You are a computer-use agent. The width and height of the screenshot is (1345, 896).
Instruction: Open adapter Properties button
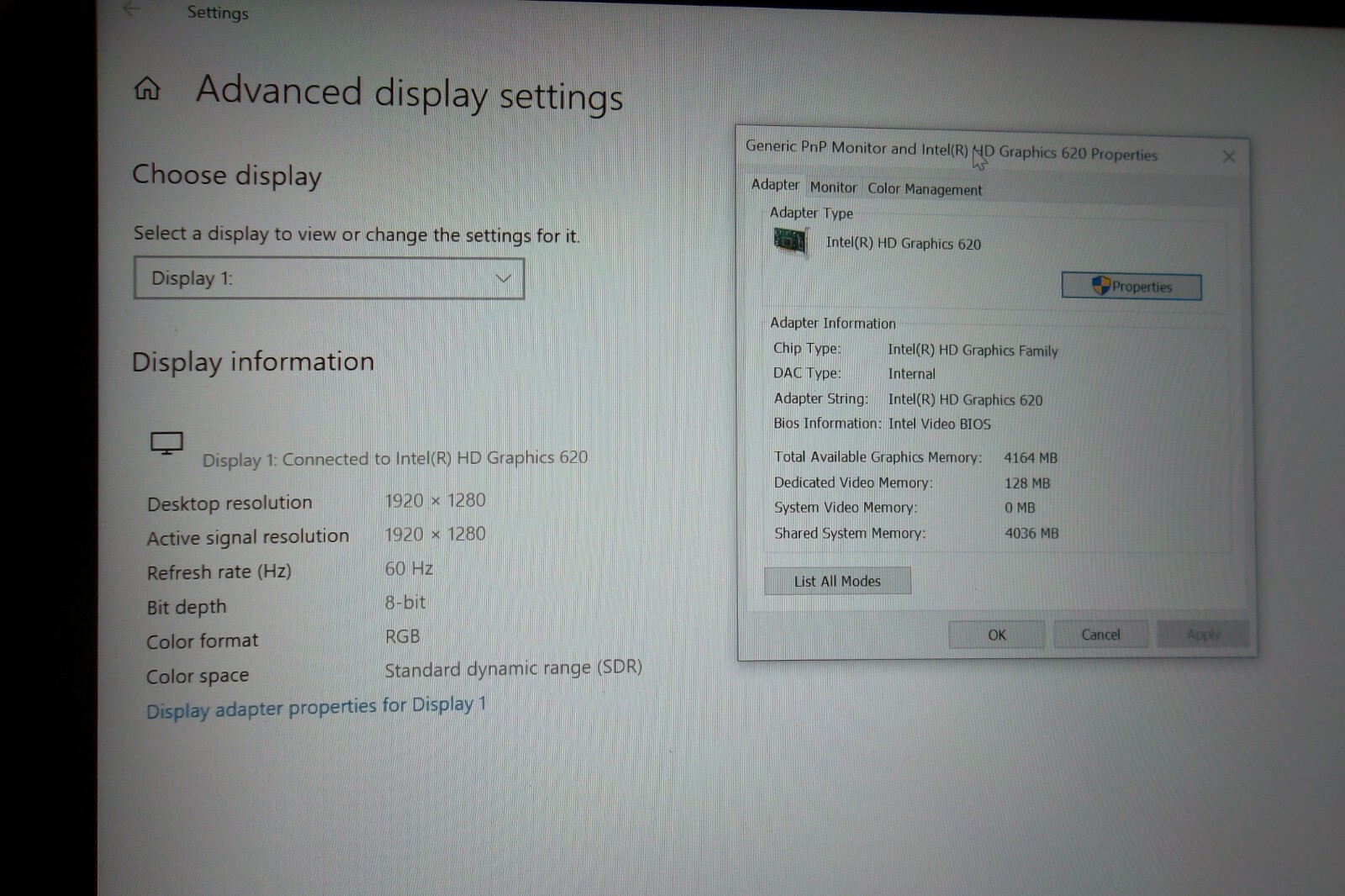[x=1131, y=287]
